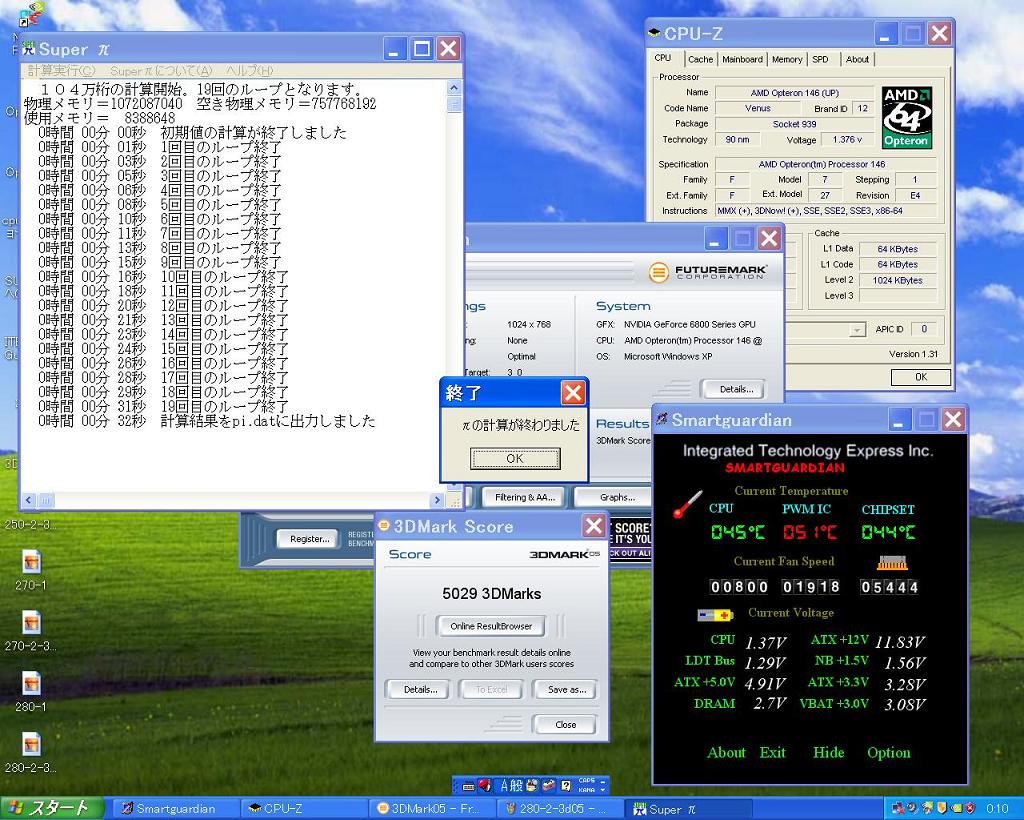Click colorful shortcut icon at desktop top-left
The image size is (1024, 820).
30,14
